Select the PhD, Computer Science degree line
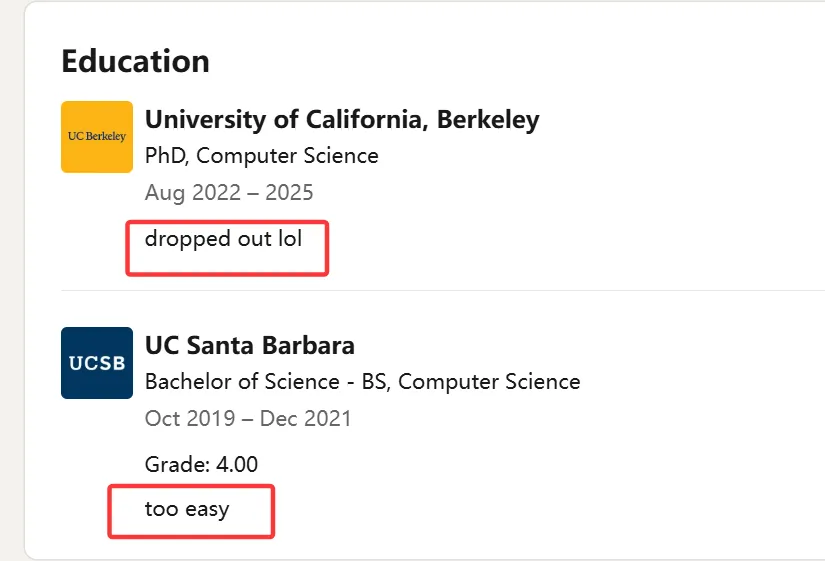Viewport: 825px width, 561px height. [x=262, y=156]
